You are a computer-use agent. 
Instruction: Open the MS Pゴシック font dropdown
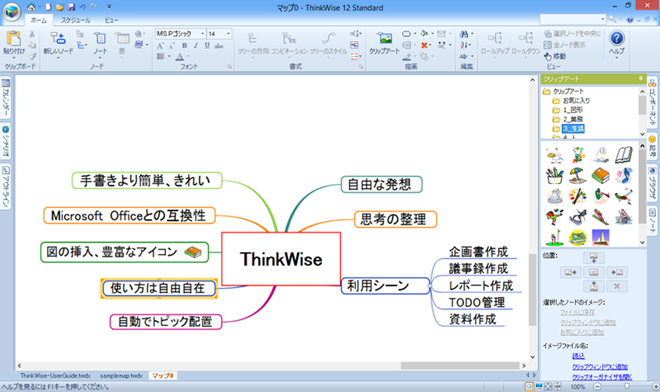point(202,34)
